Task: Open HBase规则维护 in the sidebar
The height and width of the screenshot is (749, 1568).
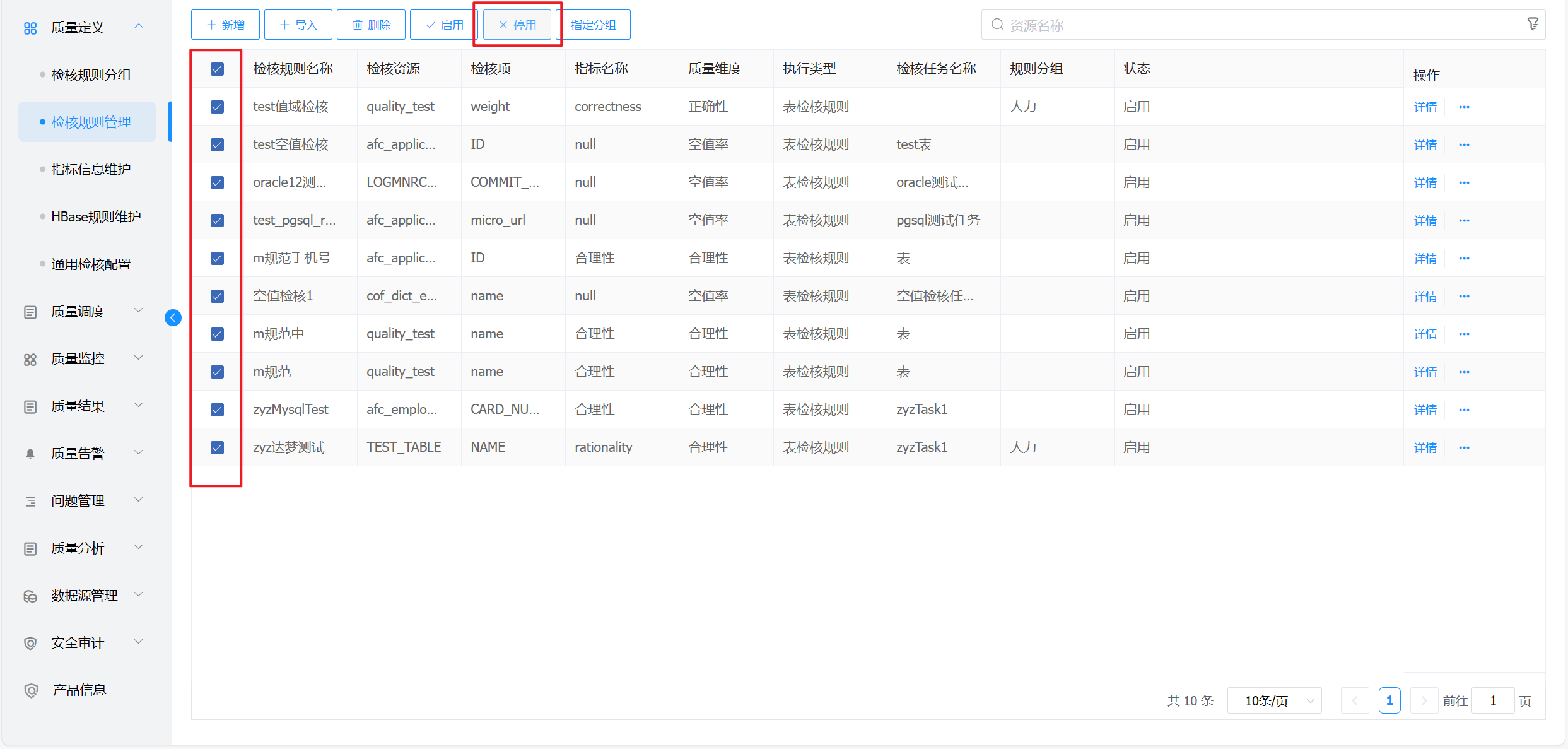Action: (x=96, y=216)
